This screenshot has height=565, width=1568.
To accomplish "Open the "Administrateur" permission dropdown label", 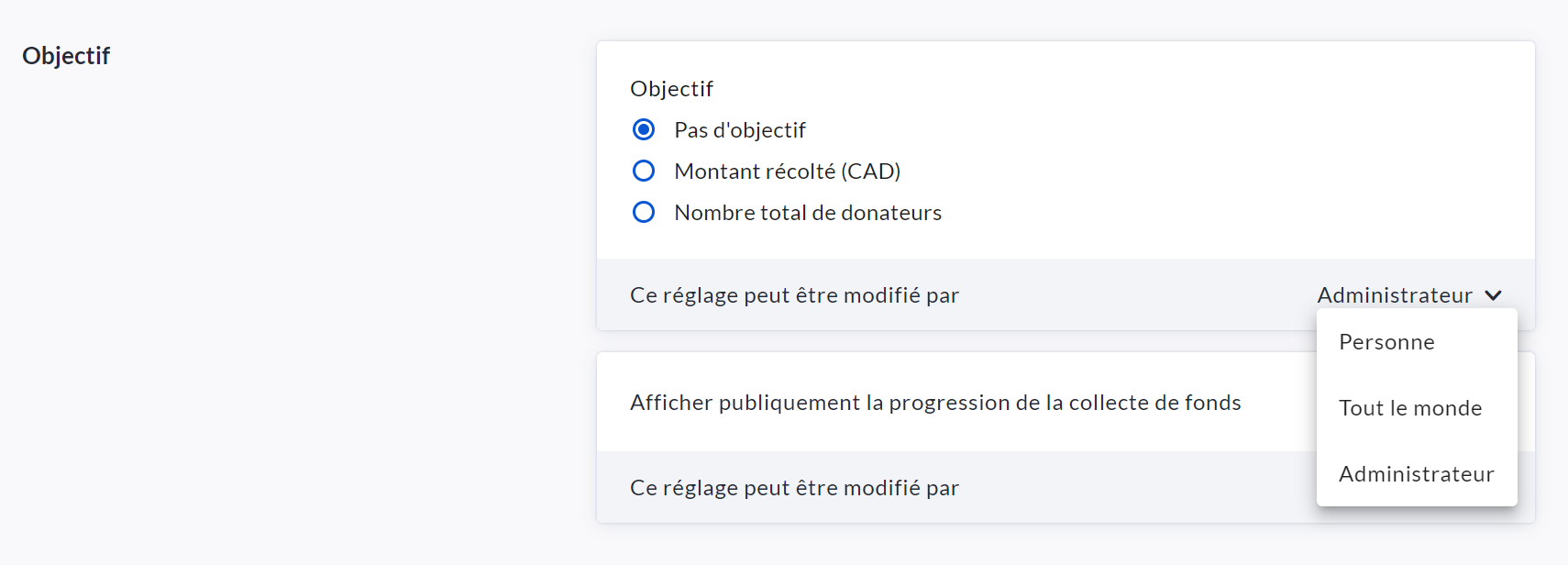I will tap(1394, 295).
